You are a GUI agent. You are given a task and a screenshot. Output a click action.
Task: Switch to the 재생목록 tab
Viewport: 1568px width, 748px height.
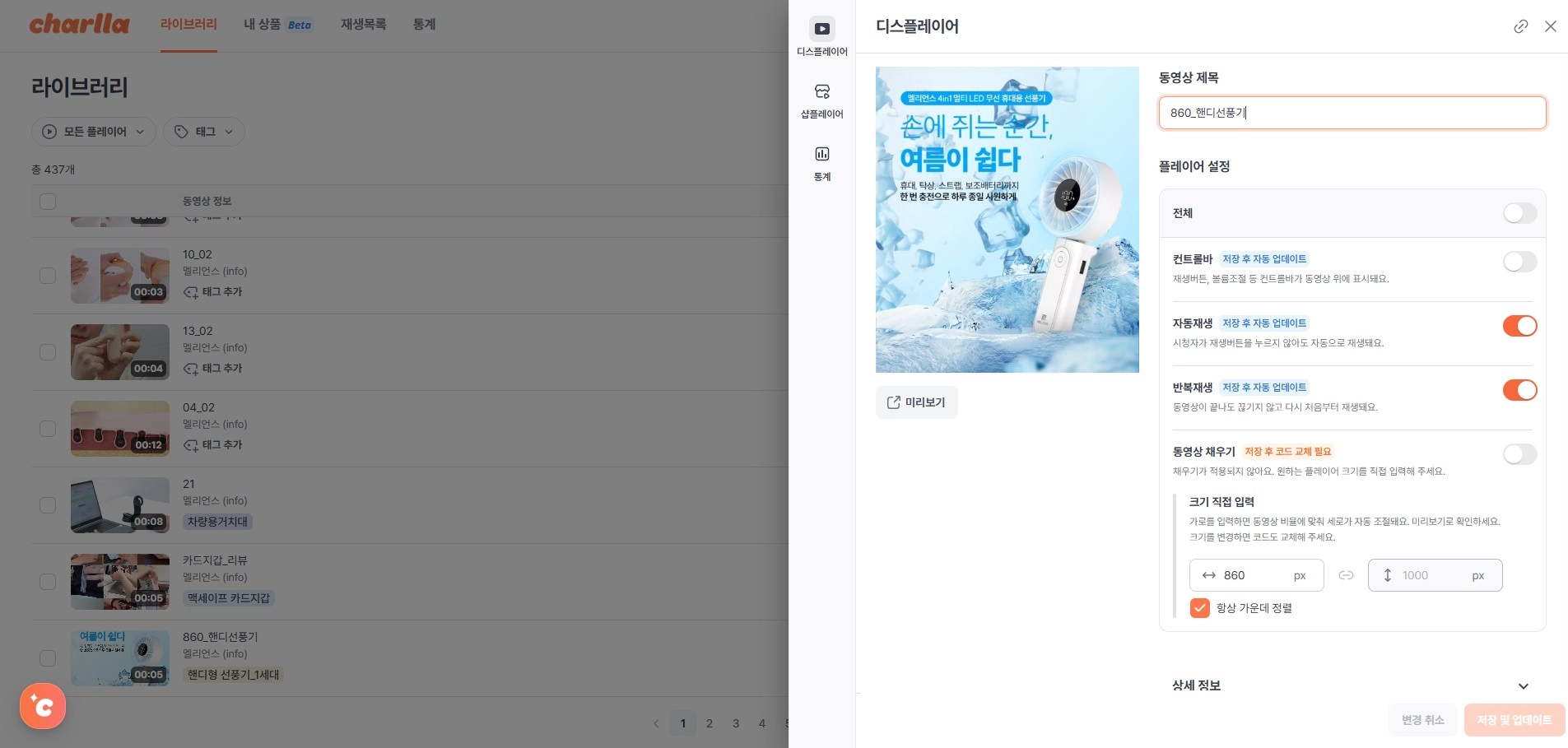(363, 25)
